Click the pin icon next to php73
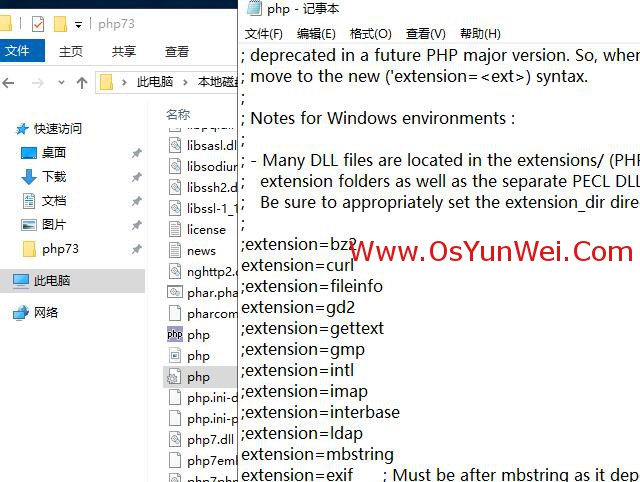The width and height of the screenshot is (640, 482). [x=136, y=249]
